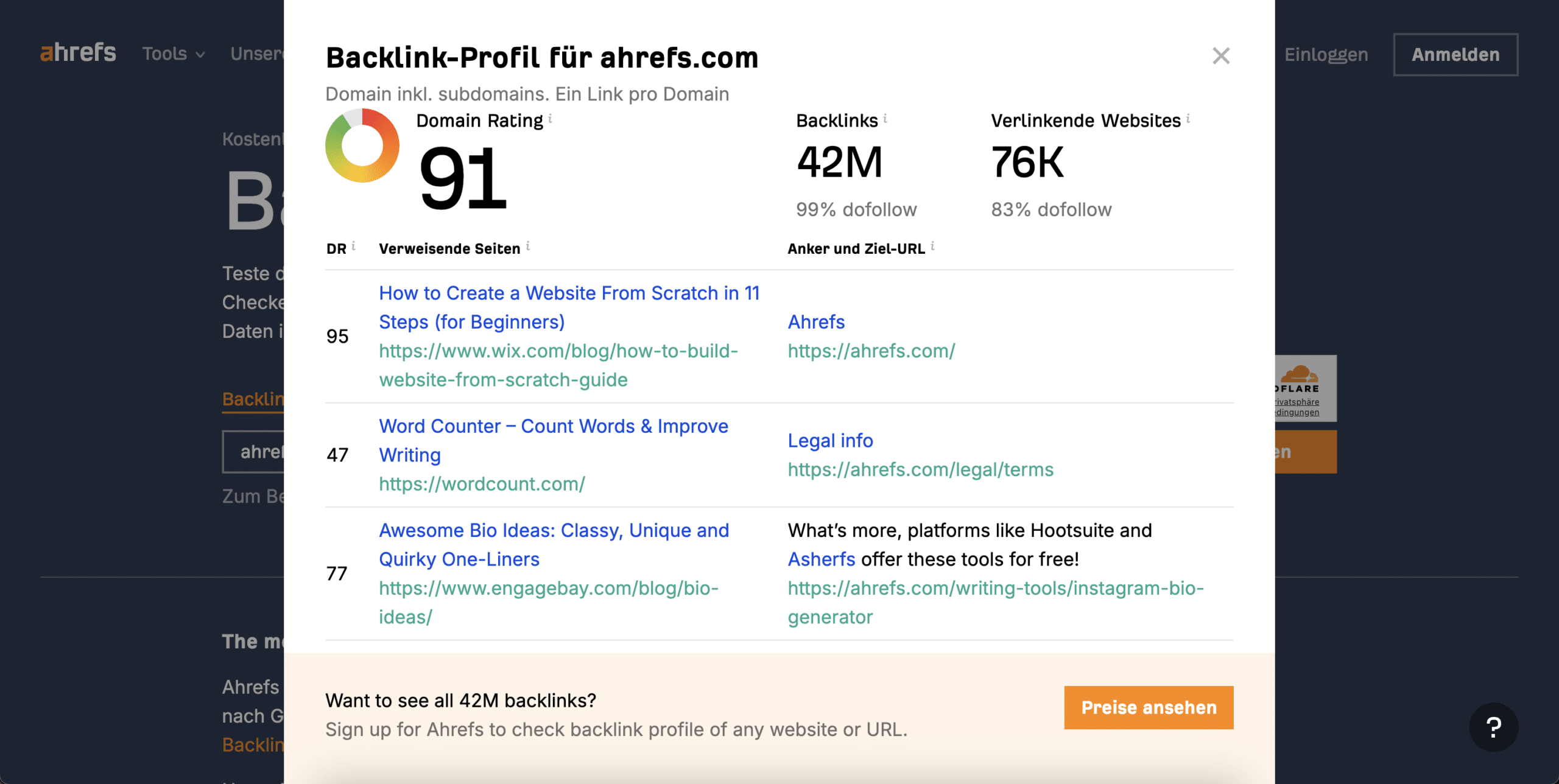Open the Word Counter page title link
Image resolution: width=1559 pixels, height=784 pixels.
click(554, 441)
